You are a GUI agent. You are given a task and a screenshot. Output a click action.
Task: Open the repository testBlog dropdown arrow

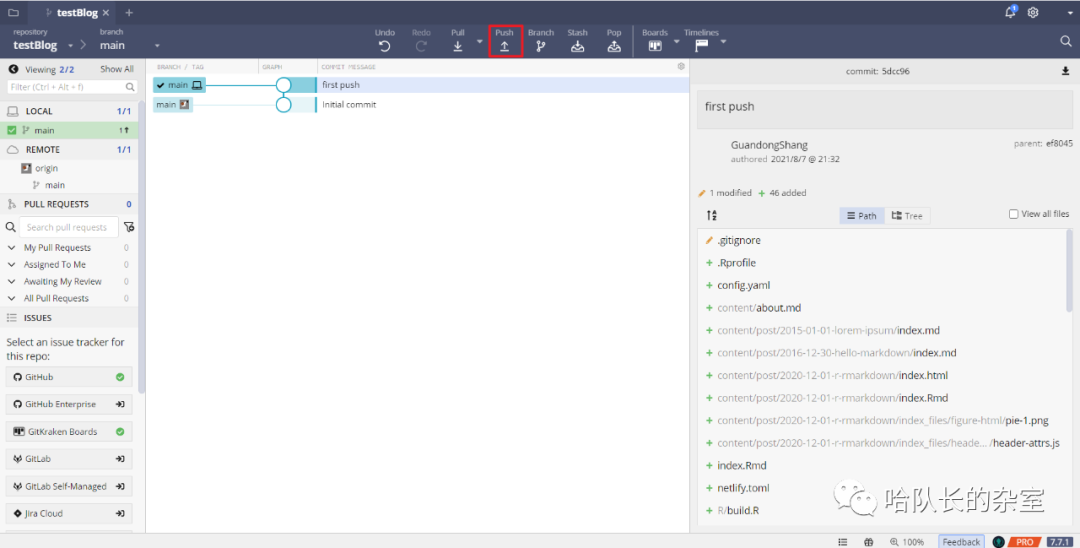point(70,46)
